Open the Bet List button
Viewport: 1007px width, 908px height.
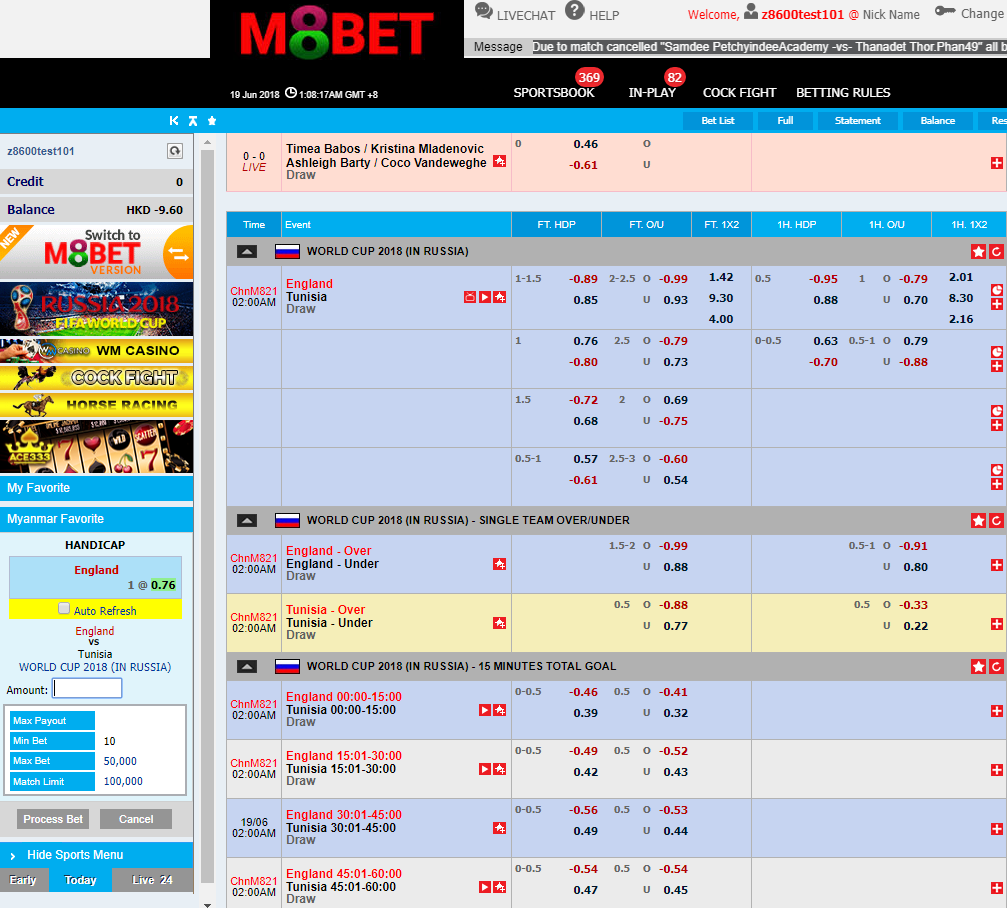click(x=718, y=121)
